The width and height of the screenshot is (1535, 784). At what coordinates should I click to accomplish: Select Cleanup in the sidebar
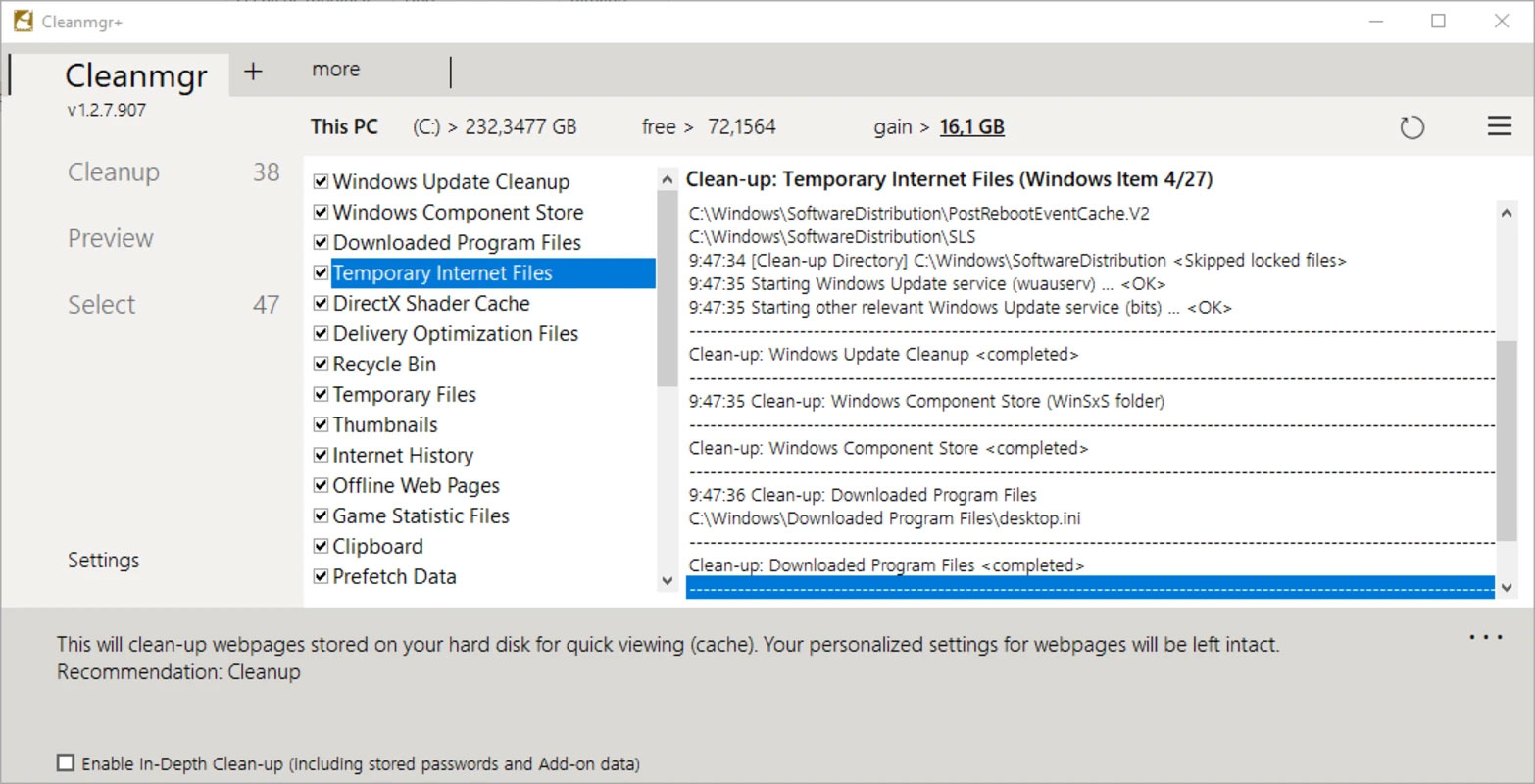coord(114,172)
